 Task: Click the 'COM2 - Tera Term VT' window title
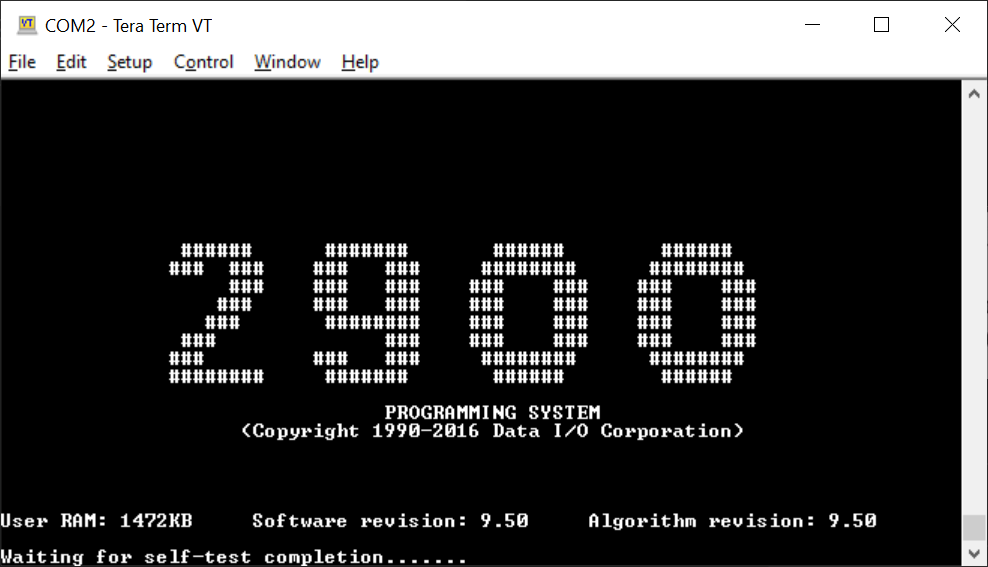pos(129,26)
